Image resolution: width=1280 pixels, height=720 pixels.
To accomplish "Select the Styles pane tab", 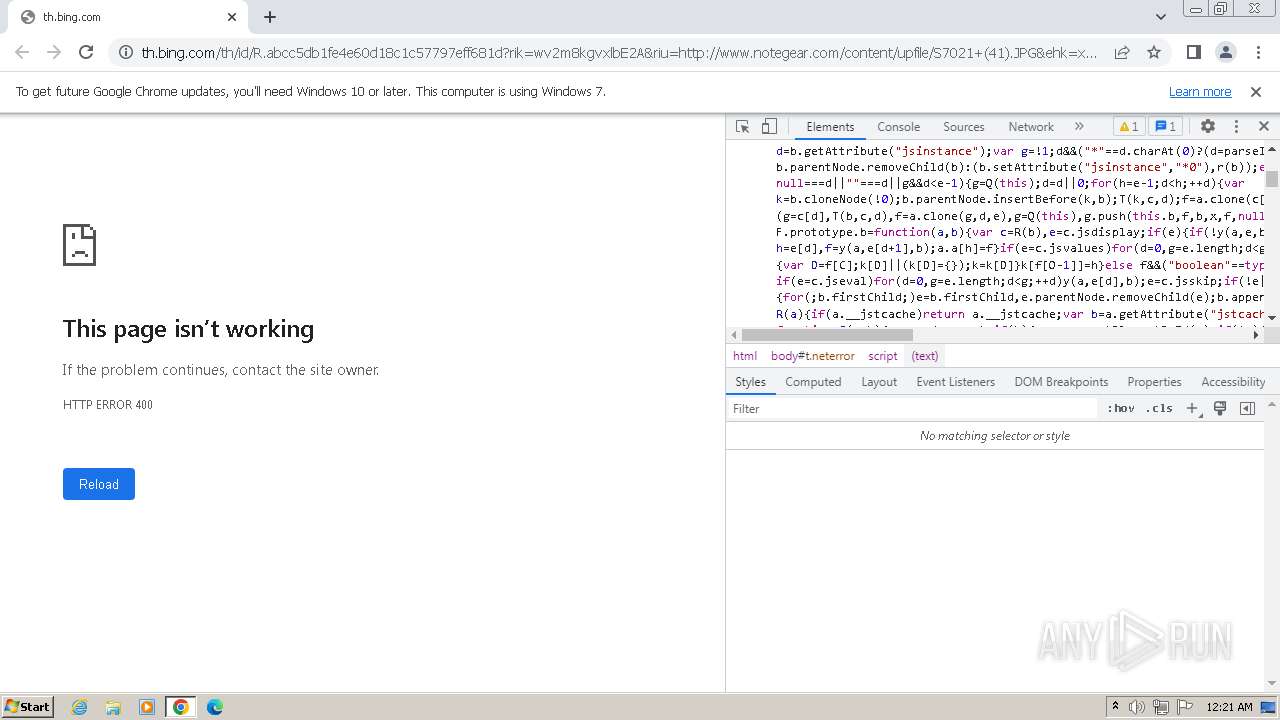I will point(750,382).
